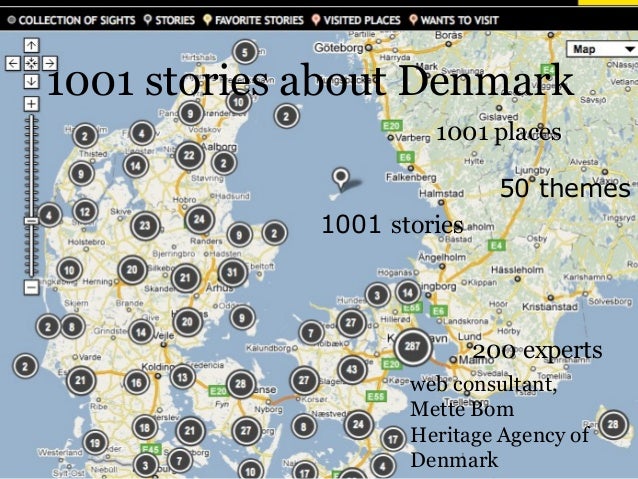Click the Halmstad city label
Viewport: 638px width, 479px height.
[x=441, y=193]
